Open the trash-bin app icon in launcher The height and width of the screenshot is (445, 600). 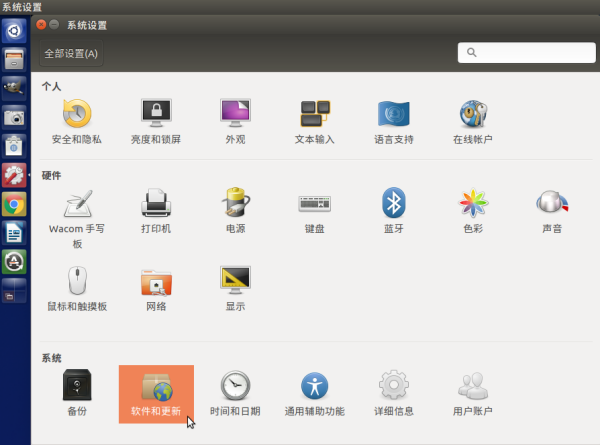pyautogui.click(x=14, y=146)
